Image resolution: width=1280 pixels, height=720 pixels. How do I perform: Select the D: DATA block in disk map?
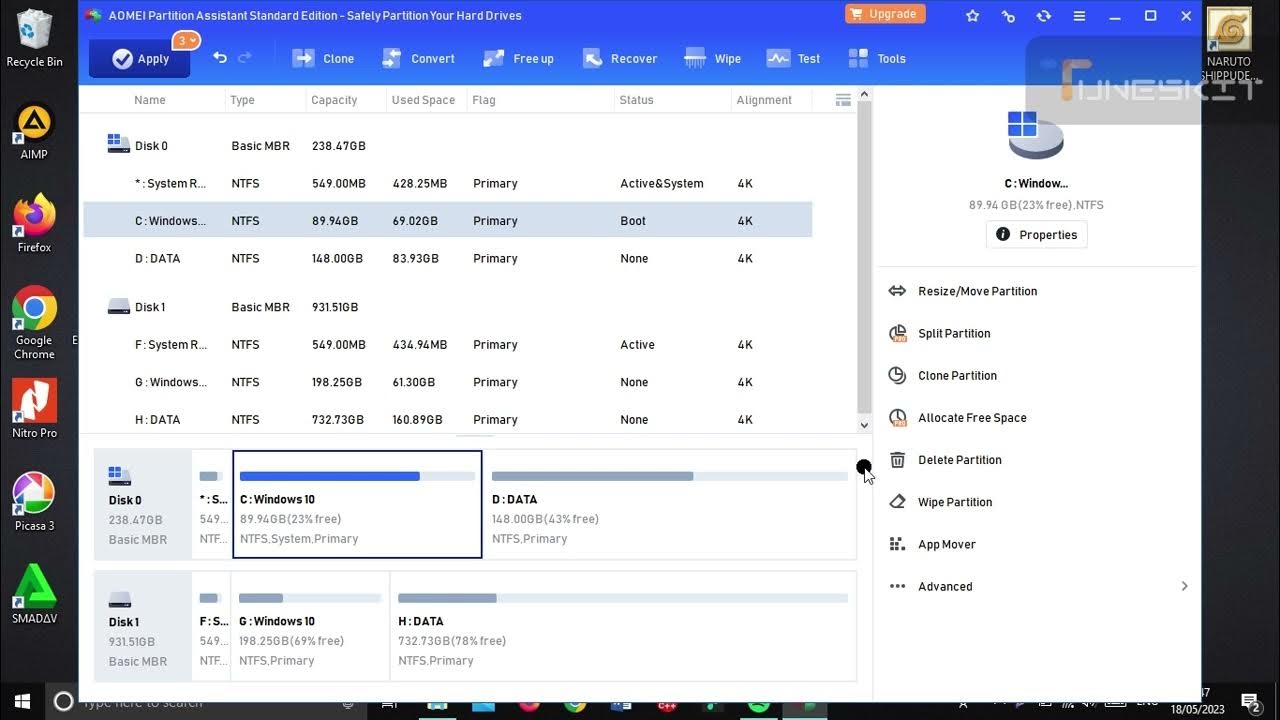coord(670,504)
